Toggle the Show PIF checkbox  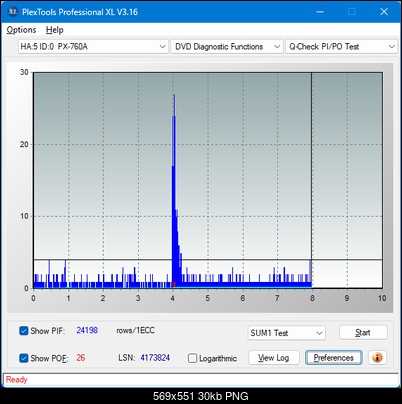(24, 331)
